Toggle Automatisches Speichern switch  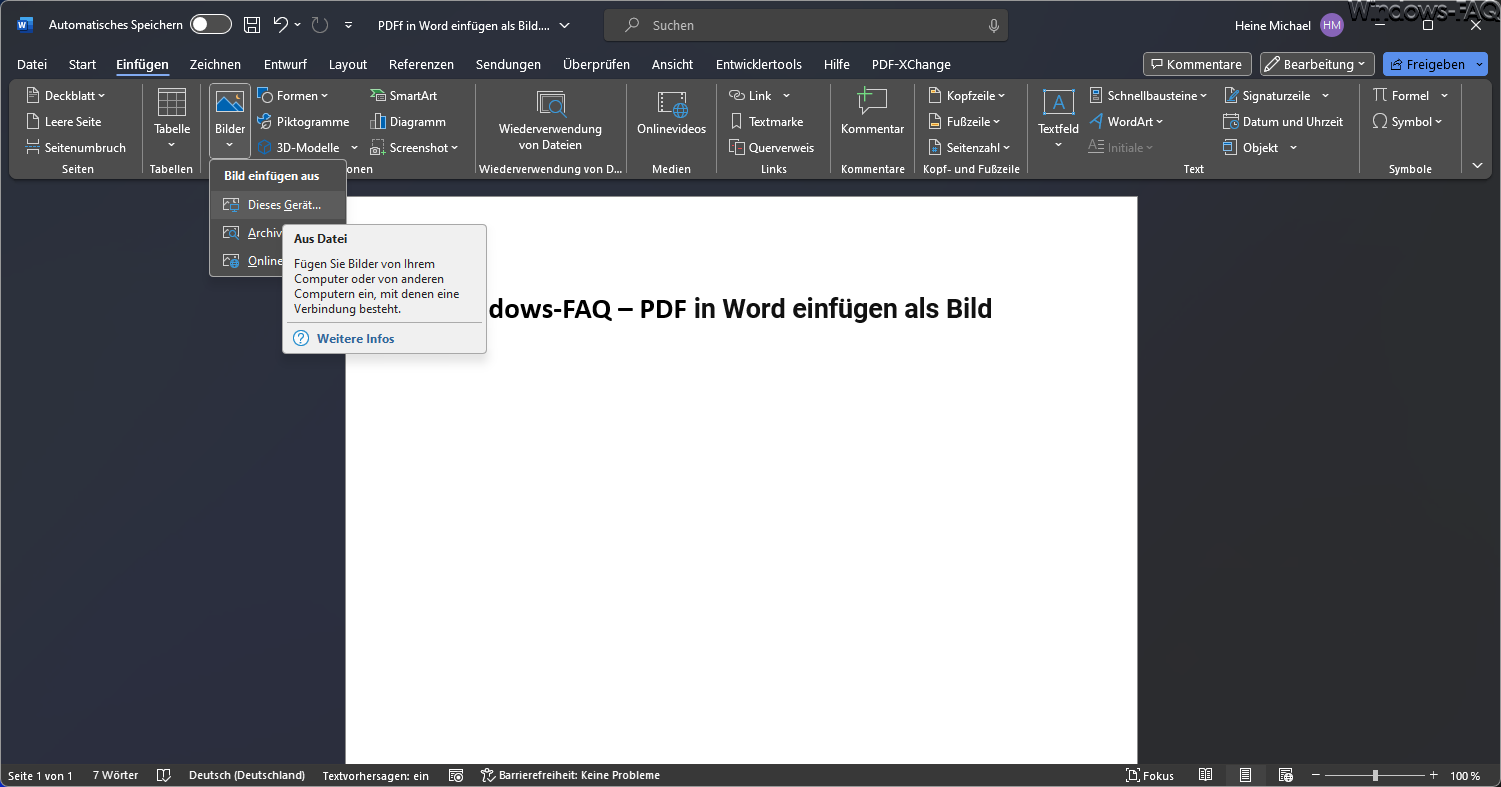pos(211,25)
